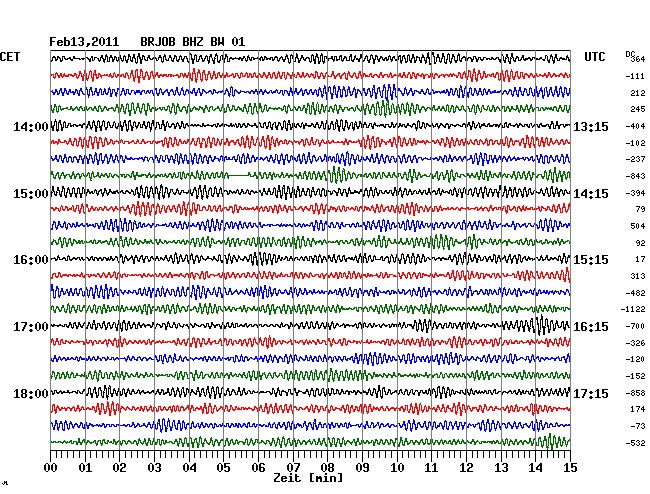650x494 pixels.
Task: Click the DC offset value -152
Action: pyautogui.click(x=635, y=376)
